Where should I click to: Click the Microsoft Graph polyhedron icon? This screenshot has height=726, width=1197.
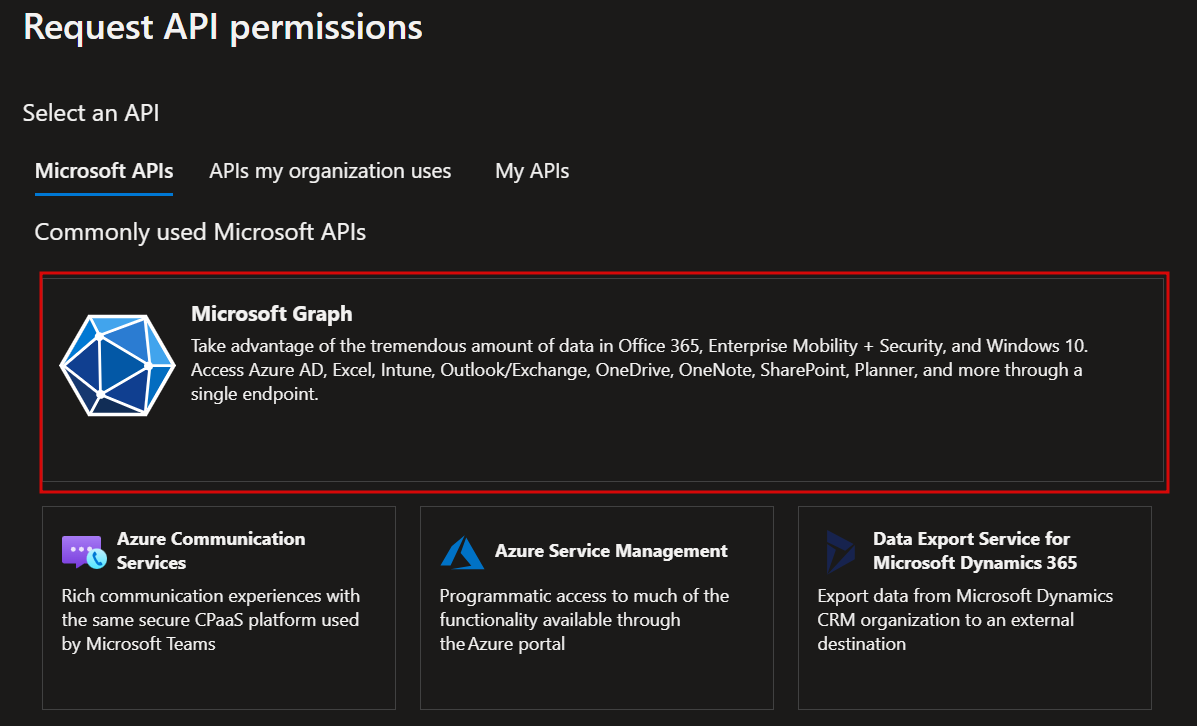(118, 366)
